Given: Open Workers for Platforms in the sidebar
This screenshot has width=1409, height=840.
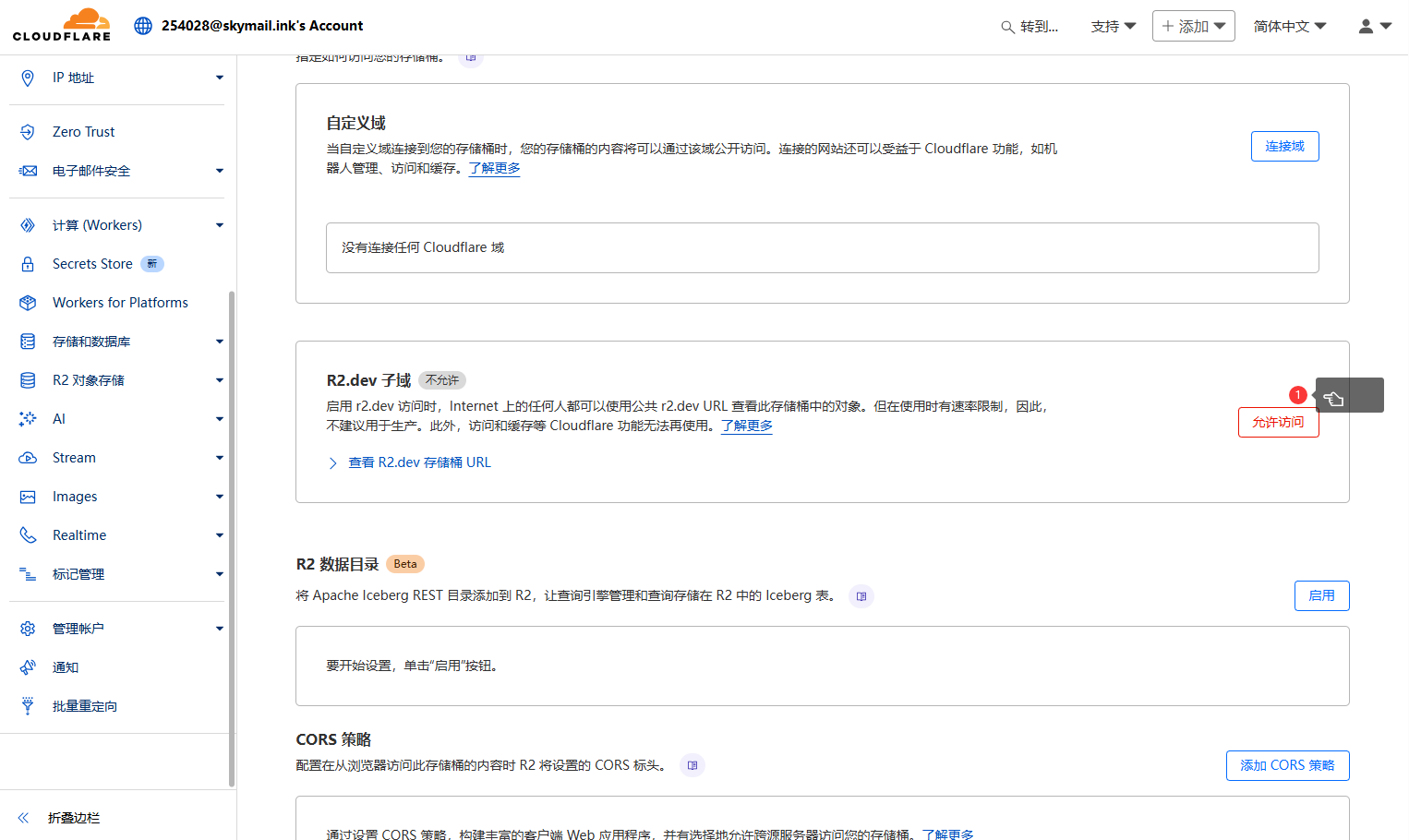Looking at the screenshot, I should coord(120,303).
